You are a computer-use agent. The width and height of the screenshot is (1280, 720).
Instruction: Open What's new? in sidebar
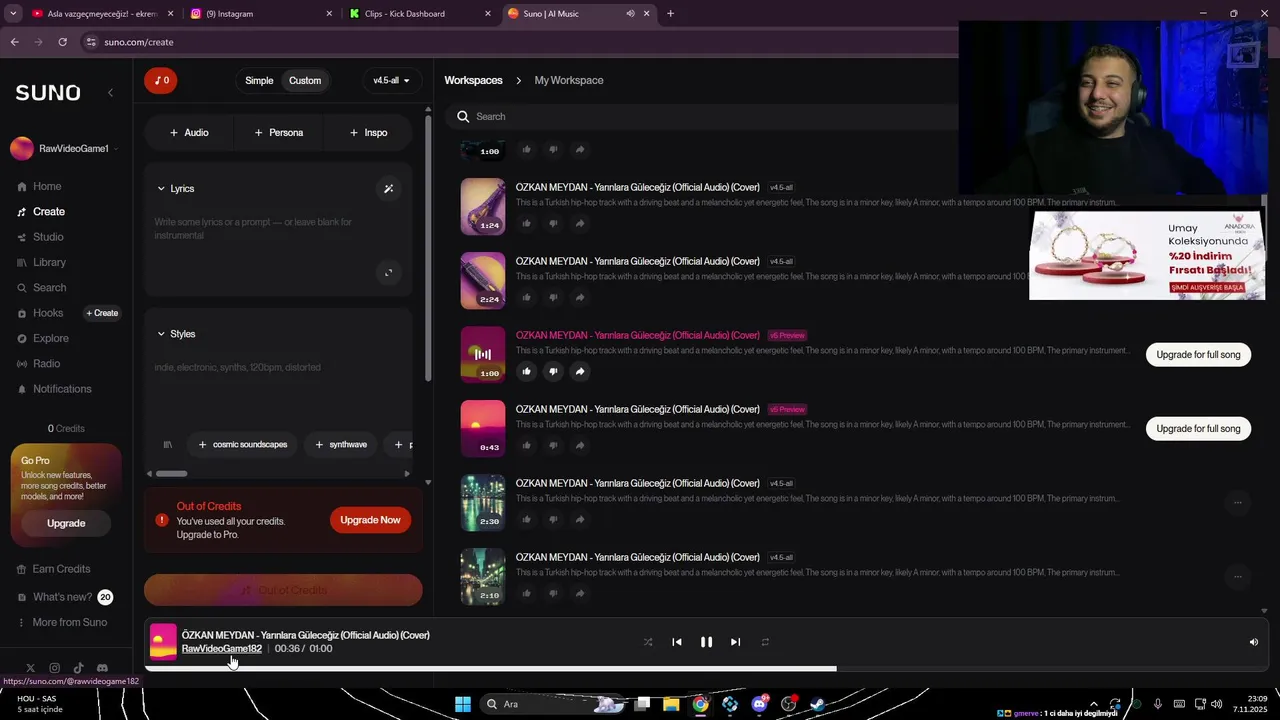point(63,597)
